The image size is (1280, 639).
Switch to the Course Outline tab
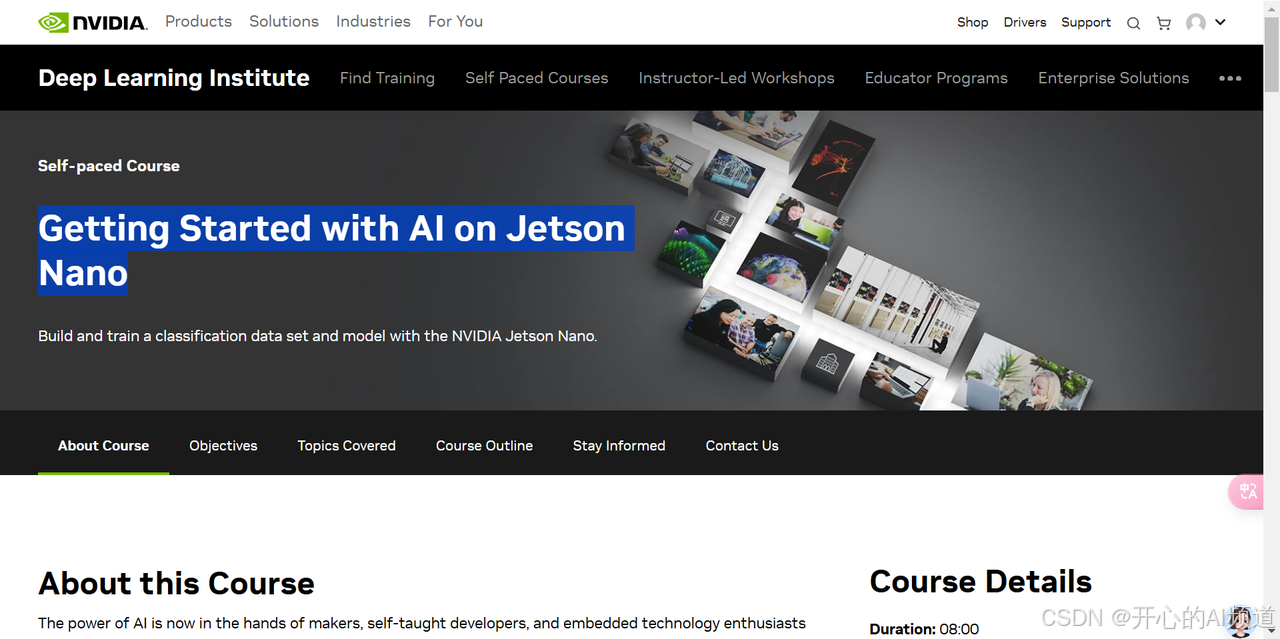coord(484,446)
